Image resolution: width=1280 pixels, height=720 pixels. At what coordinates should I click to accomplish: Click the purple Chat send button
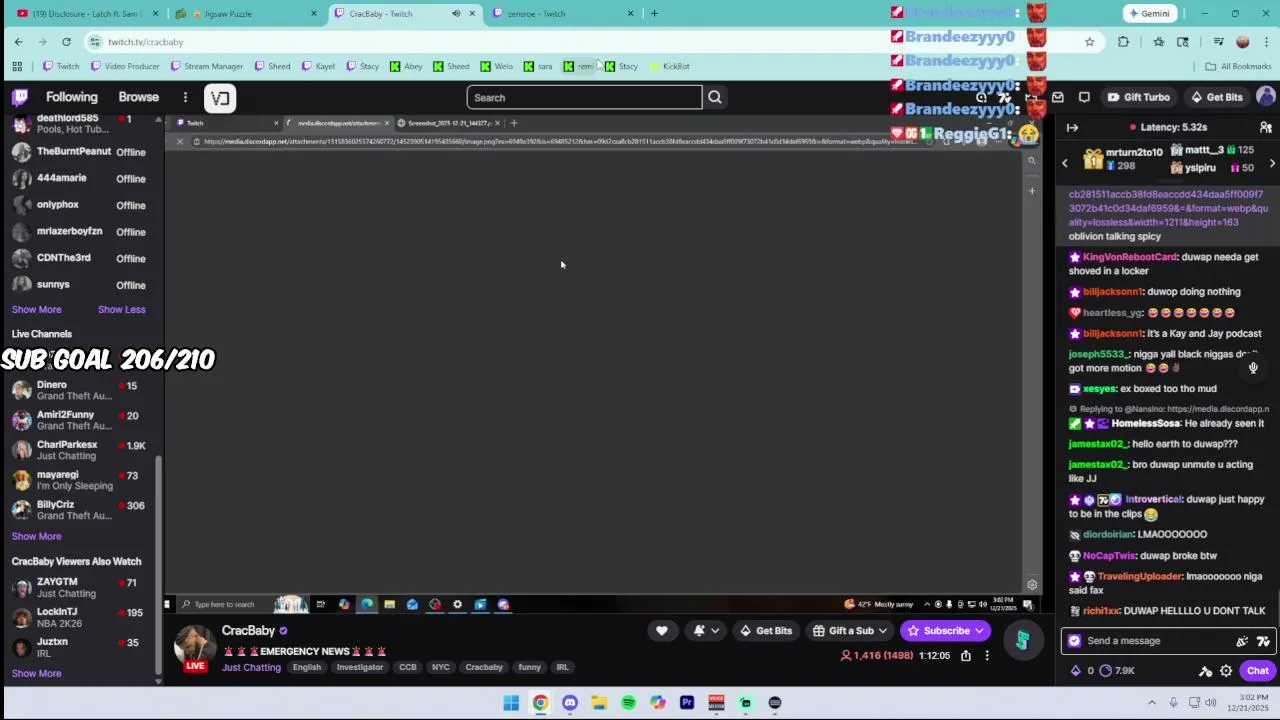click(x=1258, y=671)
